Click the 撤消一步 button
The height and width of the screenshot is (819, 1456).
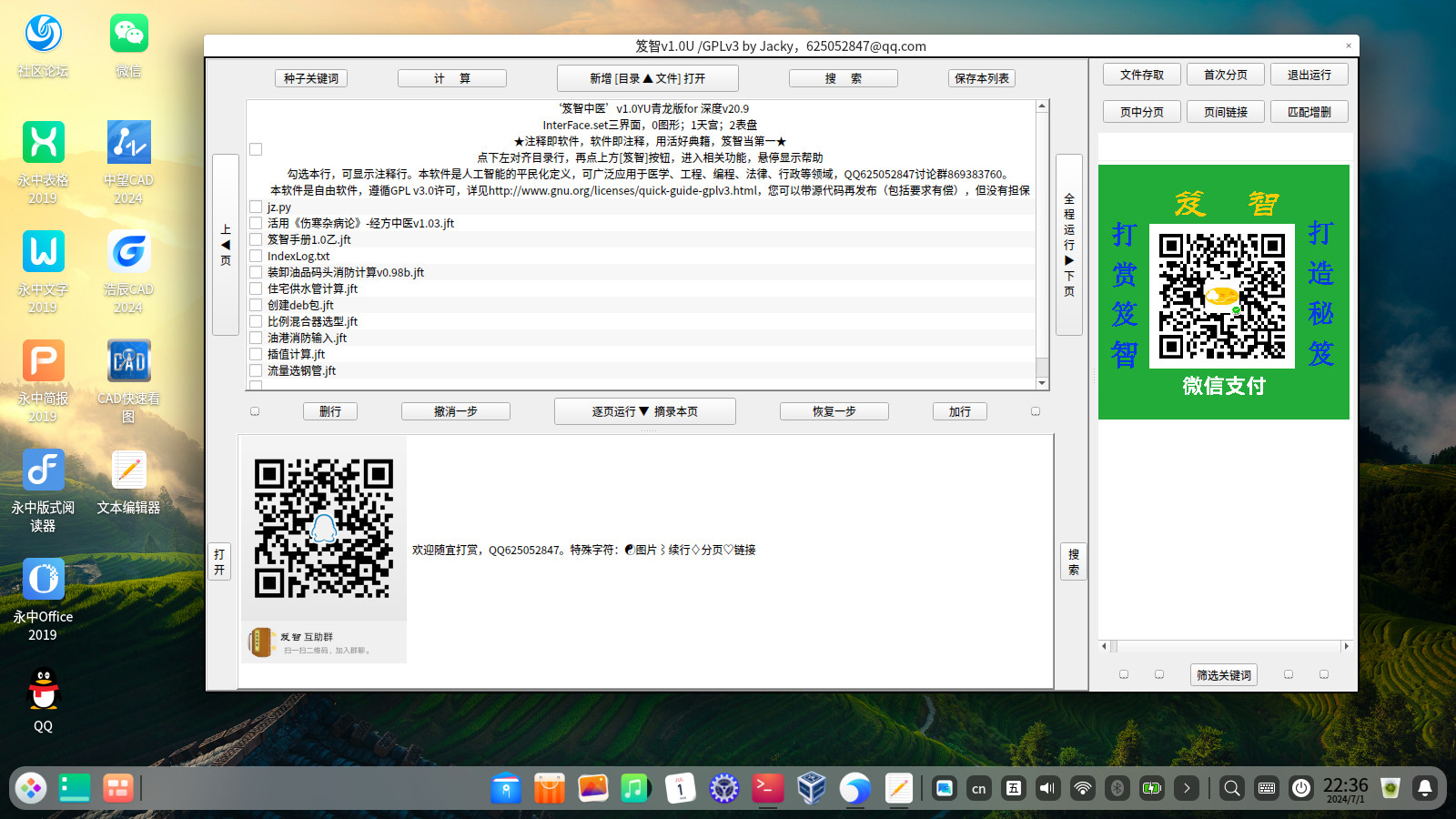point(456,411)
